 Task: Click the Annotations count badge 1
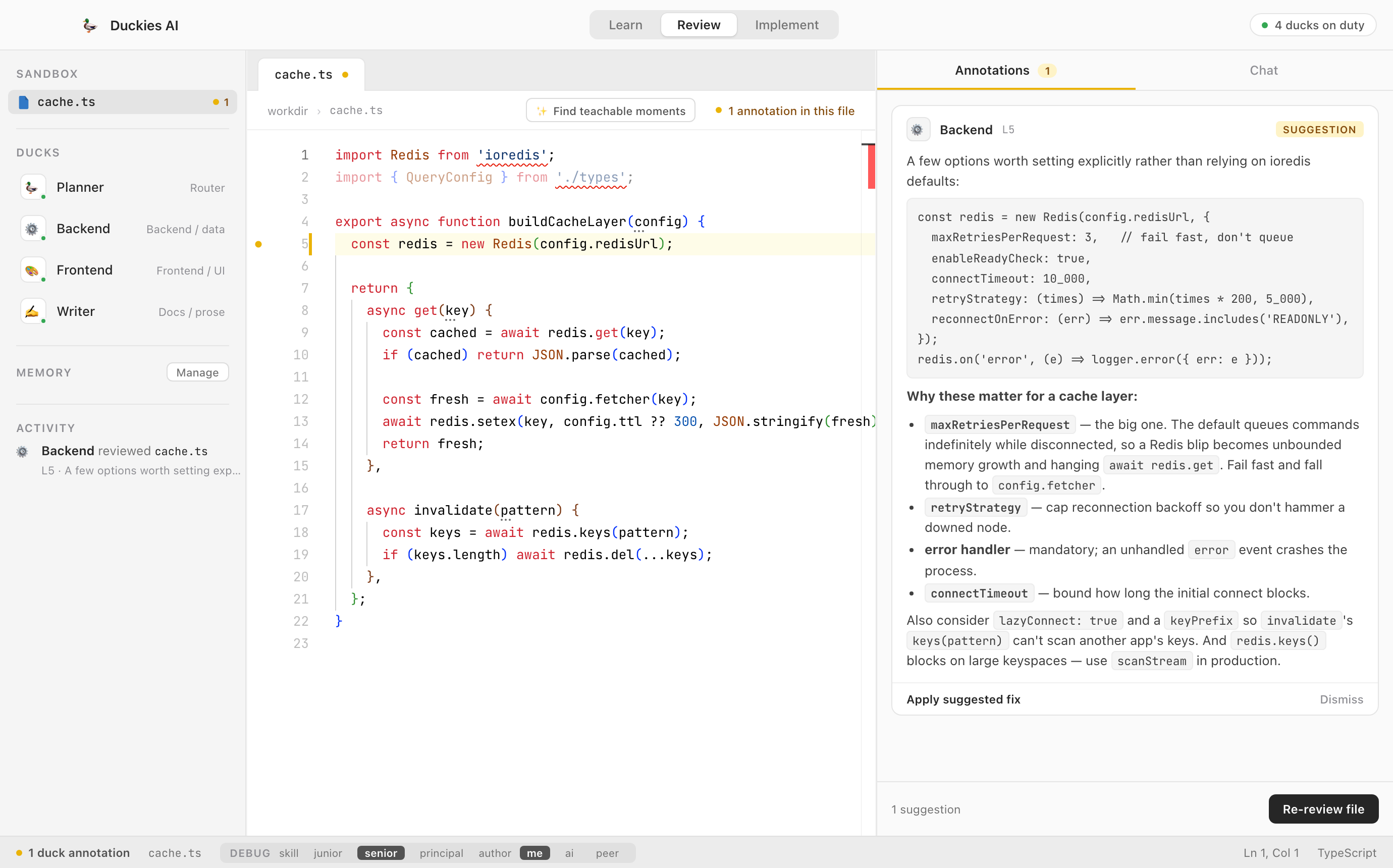click(x=1047, y=71)
